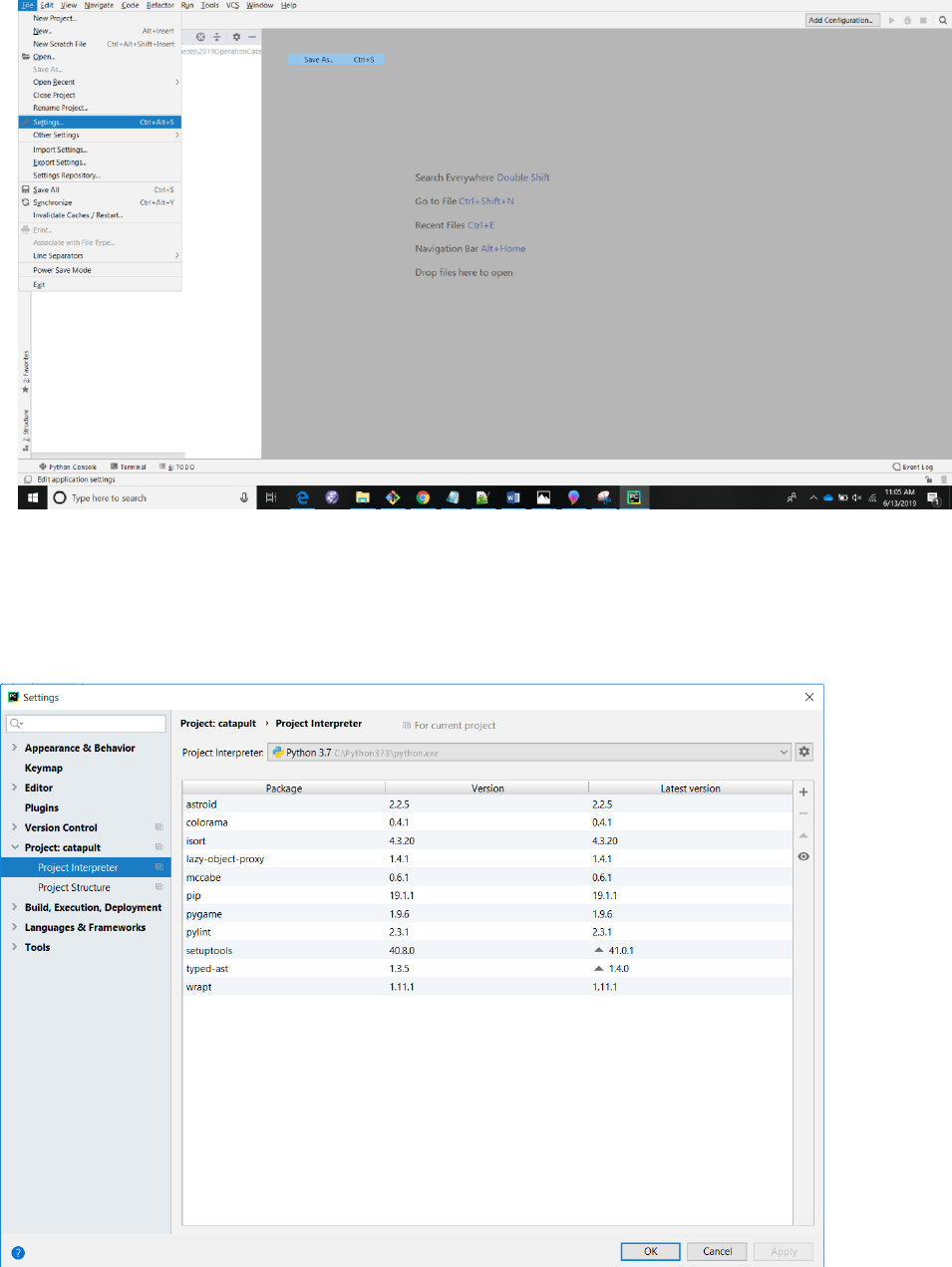Click the upgrade package arrow icon in Settings
The height and width of the screenshot is (1267, 952).
(x=803, y=835)
